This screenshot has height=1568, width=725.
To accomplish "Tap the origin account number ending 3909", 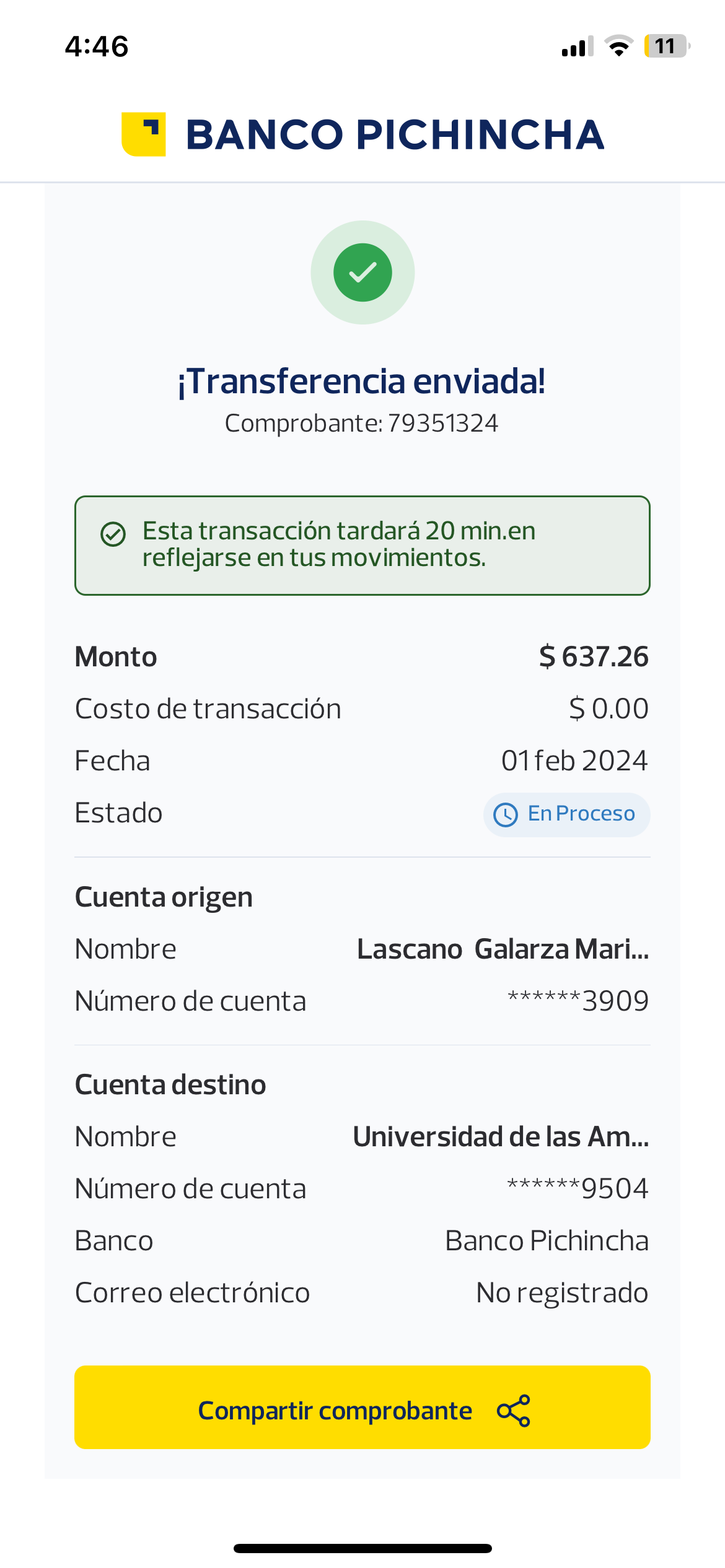I will pyautogui.click(x=578, y=1001).
